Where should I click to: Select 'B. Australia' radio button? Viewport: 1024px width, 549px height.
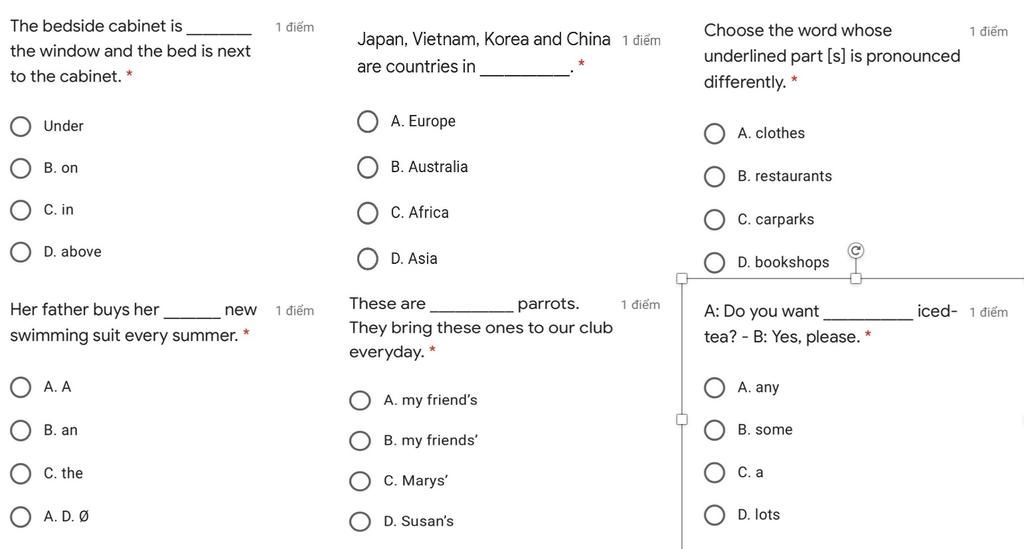click(x=368, y=167)
